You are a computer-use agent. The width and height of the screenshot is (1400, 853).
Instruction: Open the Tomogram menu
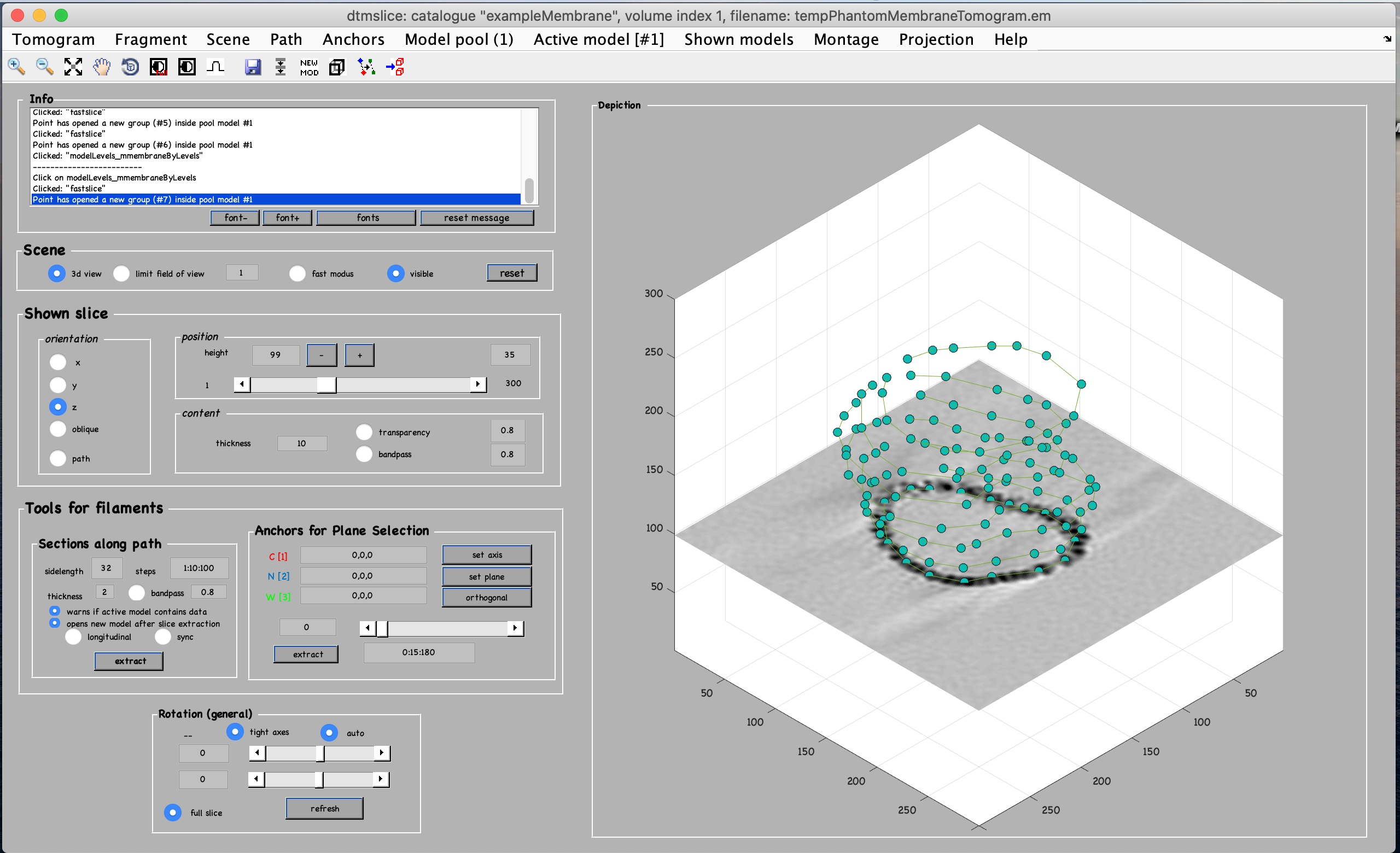(54, 39)
